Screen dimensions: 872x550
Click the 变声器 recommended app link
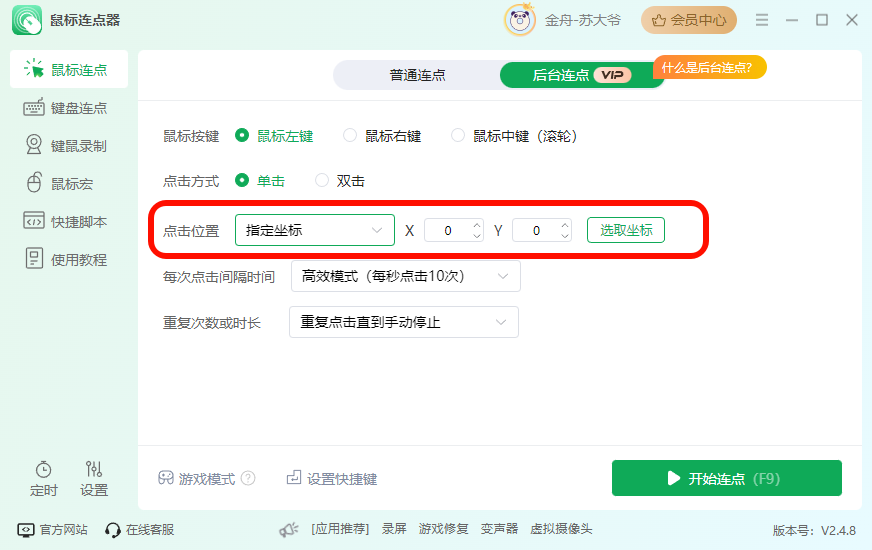[x=499, y=529]
